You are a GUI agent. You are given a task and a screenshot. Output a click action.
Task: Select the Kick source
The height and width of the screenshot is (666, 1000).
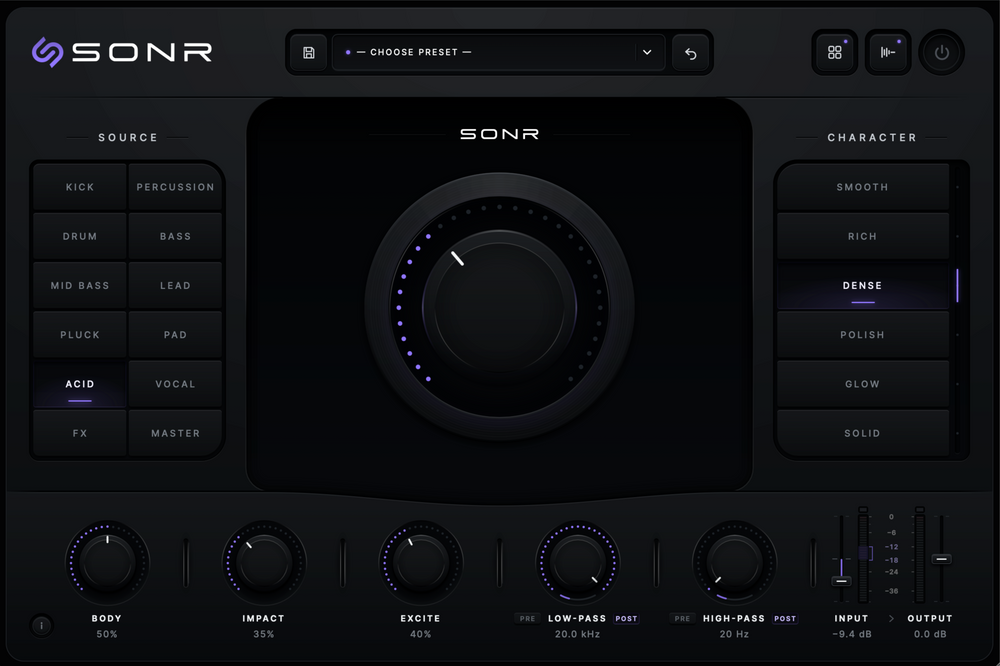pos(80,187)
